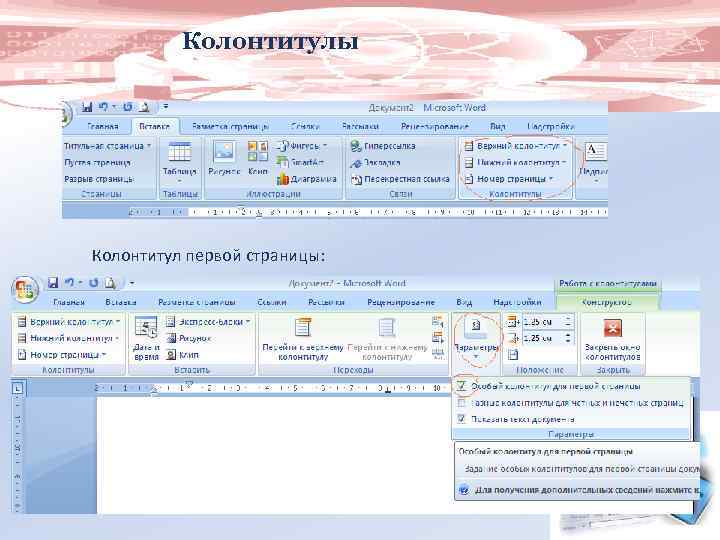720x540 pixels.
Task: Click the round Office button in the lower window
Action: tap(25, 290)
